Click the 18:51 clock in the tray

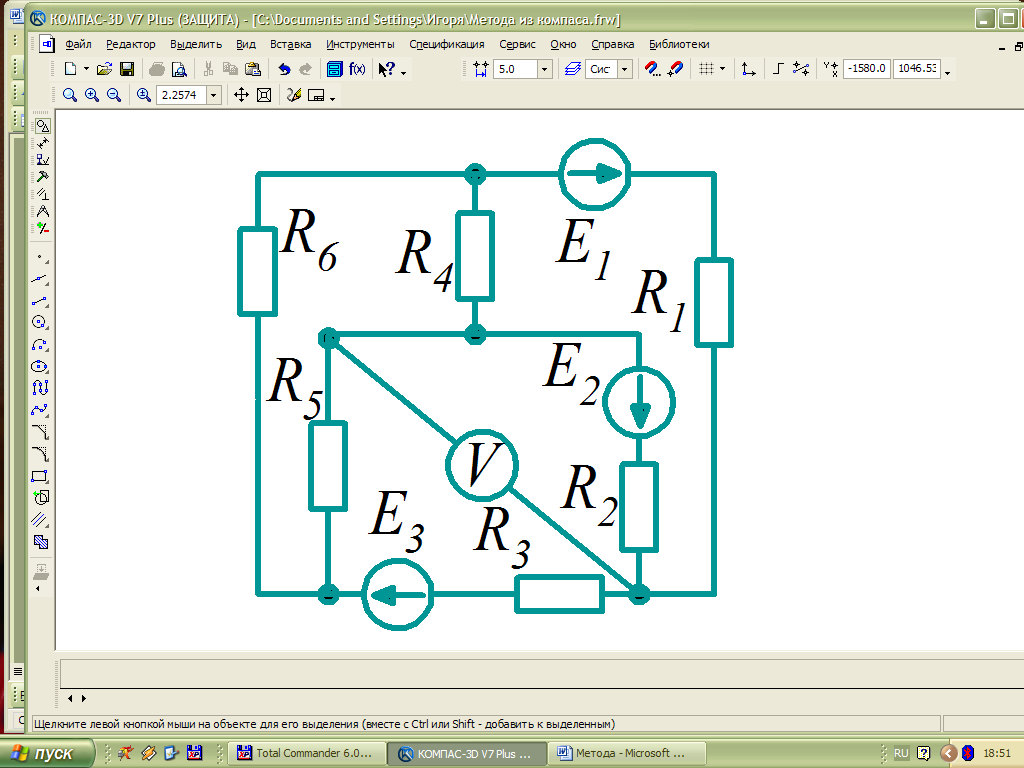click(x=997, y=754)
